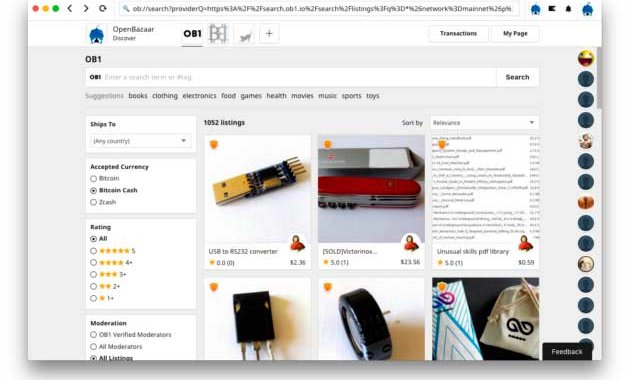Click the verified badge on capacitor listing
Image resolution: width=628 pixels, height=380 pixels.
point(328,287)
